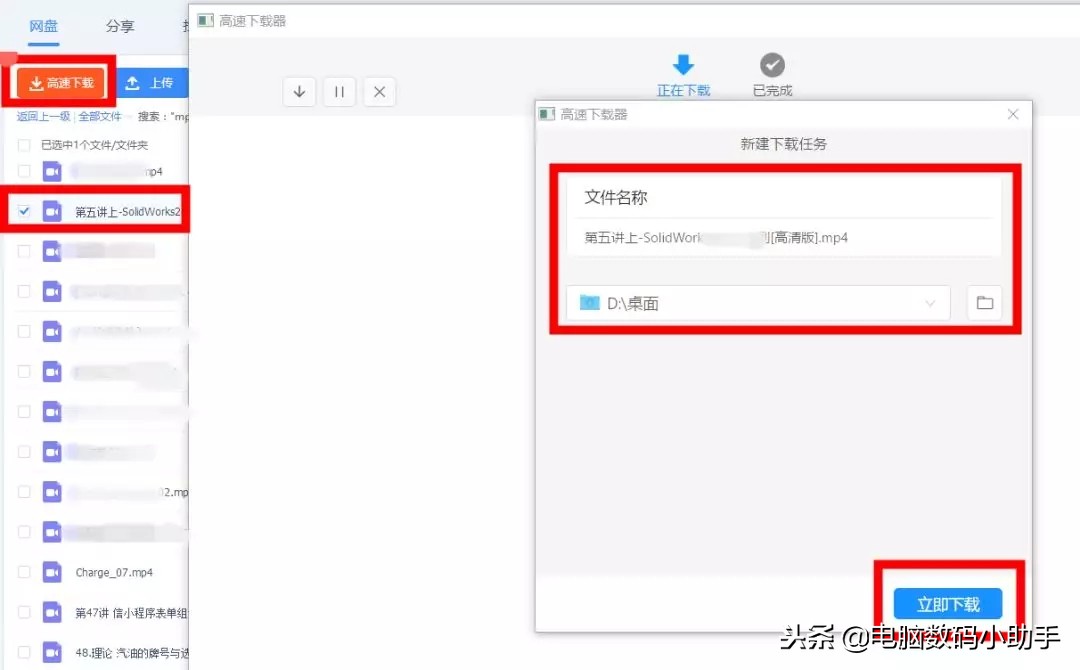Click the 正在下载 download status icon

(x=683, y=63)
